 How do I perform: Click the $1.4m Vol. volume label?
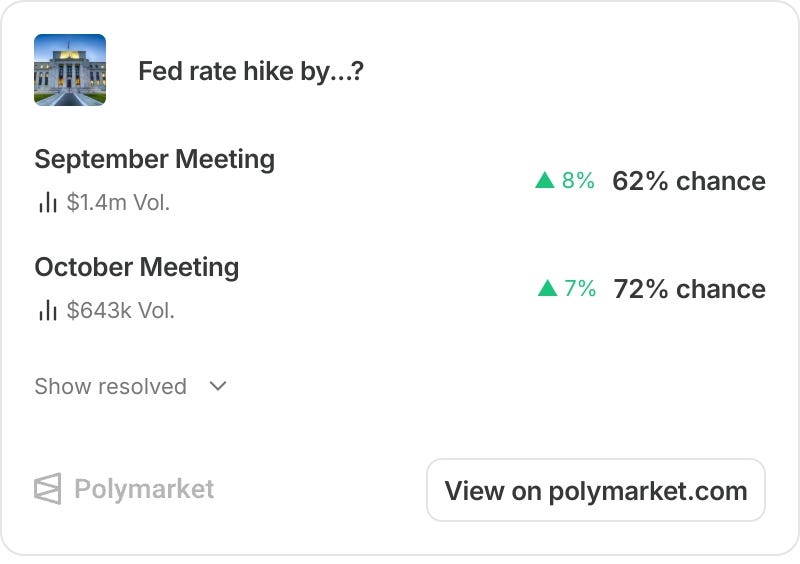point(118,202)
